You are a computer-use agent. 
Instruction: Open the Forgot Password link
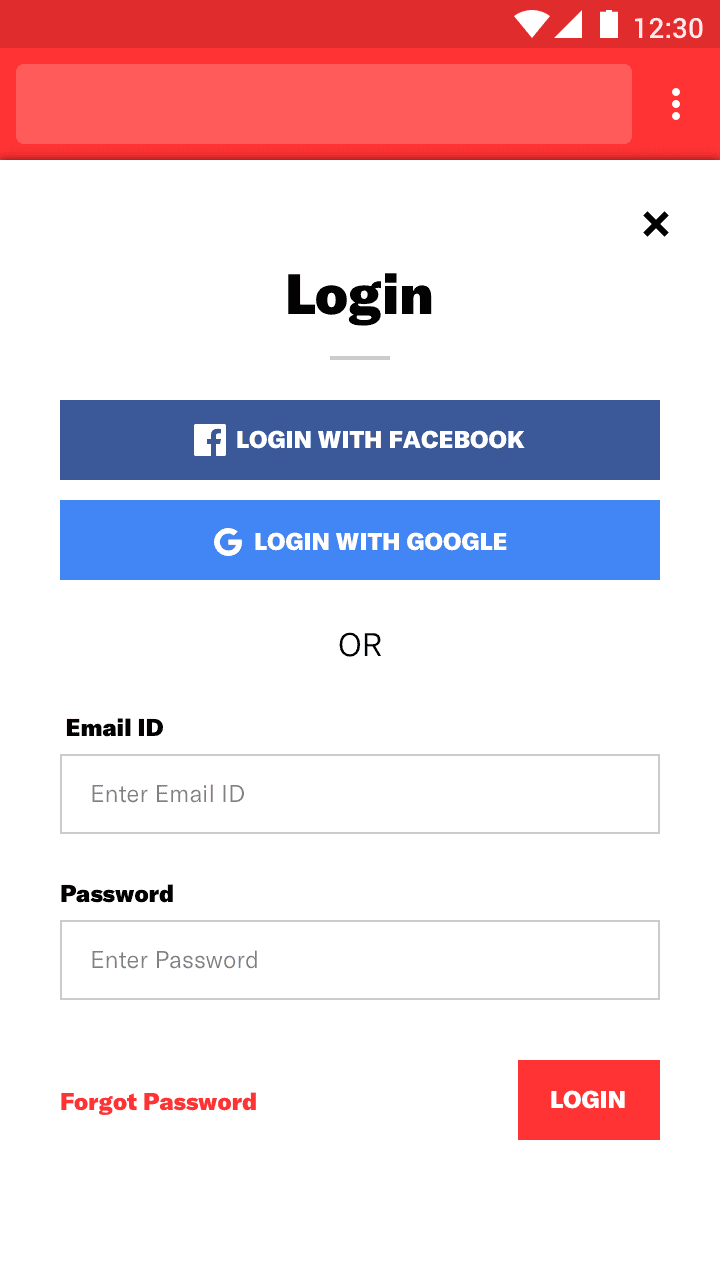point(158,1102)
